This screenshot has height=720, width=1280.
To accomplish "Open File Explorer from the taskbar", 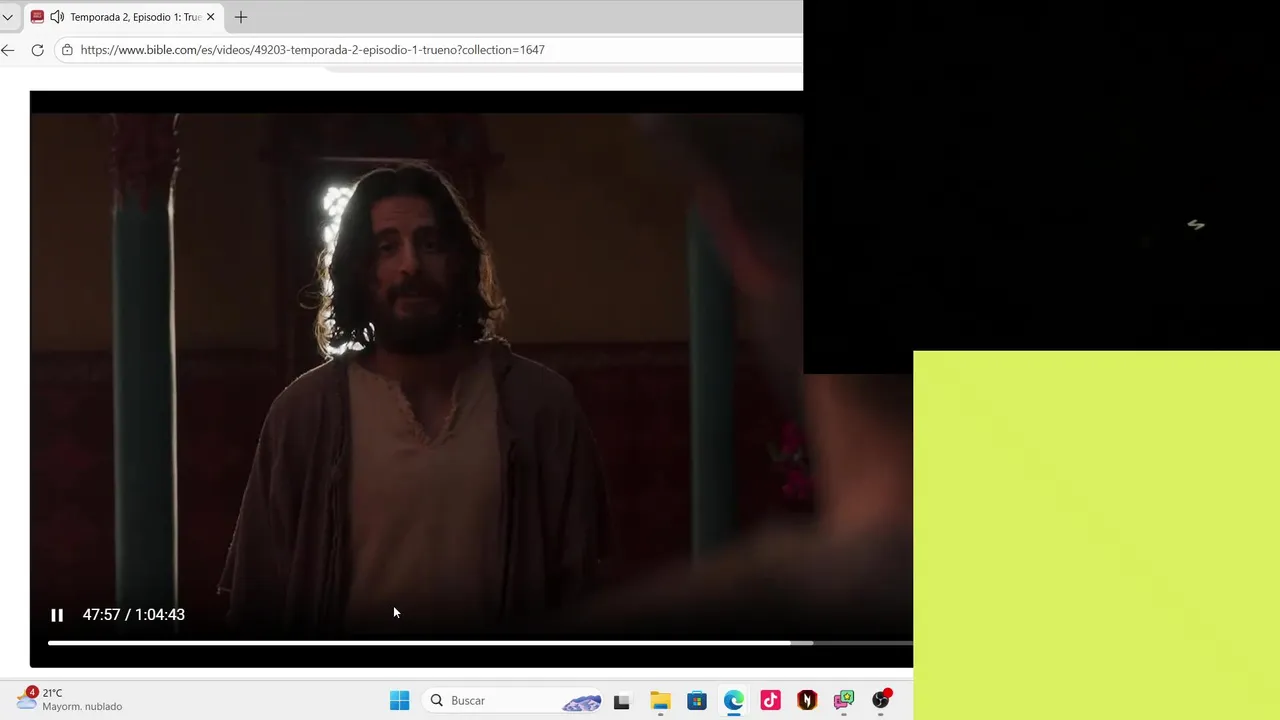I will click(x=660, y=701).
